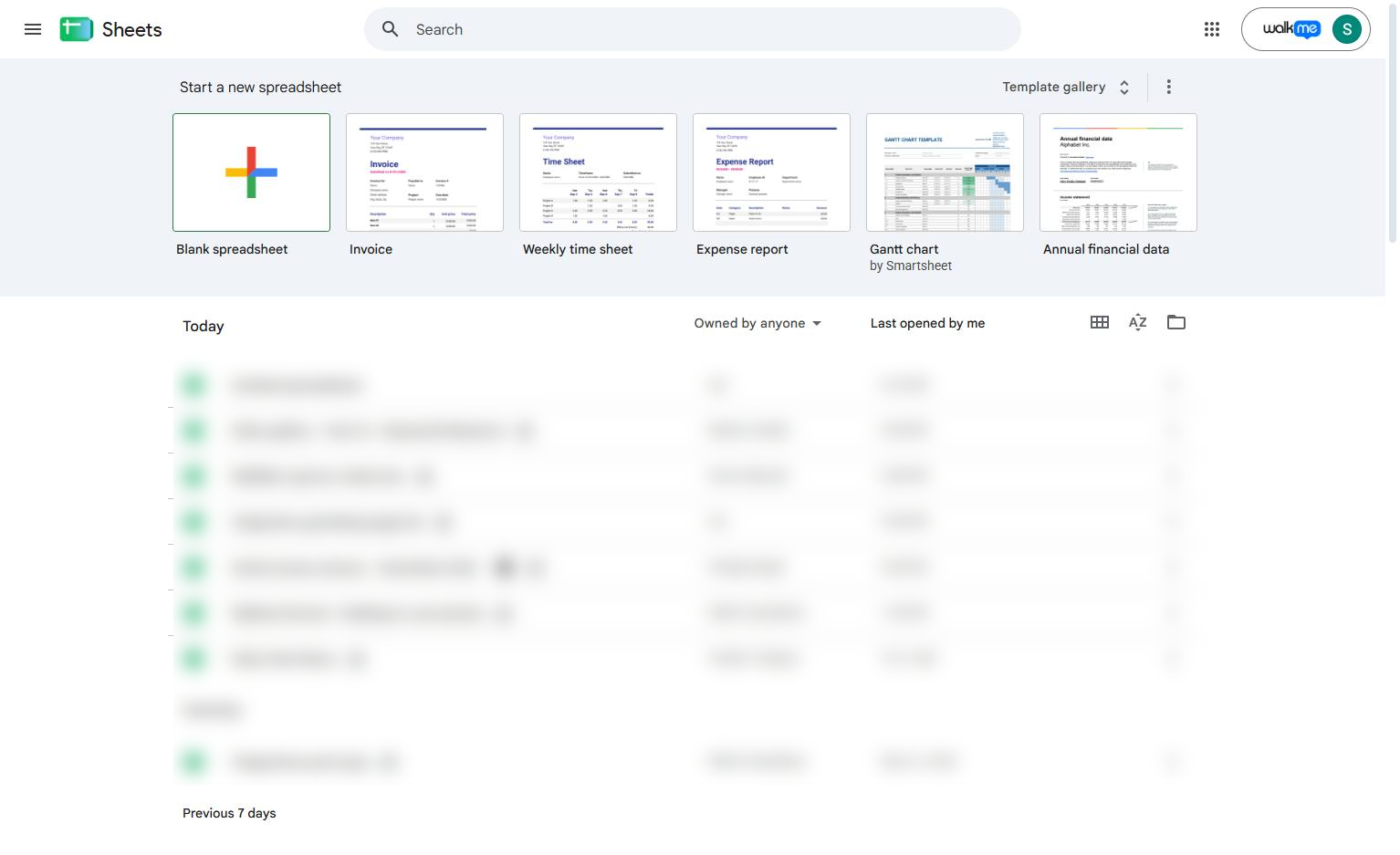
Task: Open the Weekly time sheet template
Action: [x=598, y=172]
